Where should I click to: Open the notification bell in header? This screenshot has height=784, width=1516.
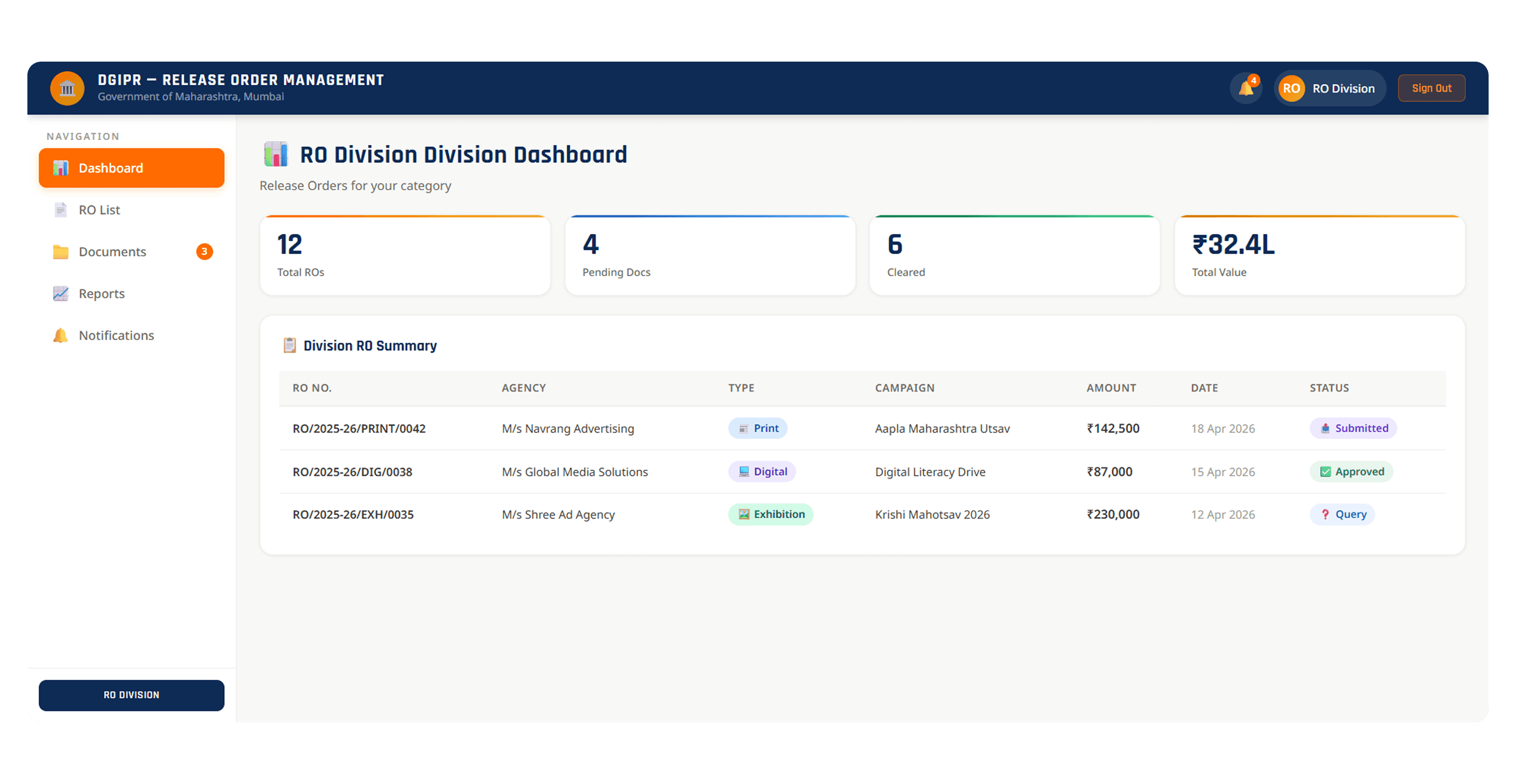[1245, 88]
